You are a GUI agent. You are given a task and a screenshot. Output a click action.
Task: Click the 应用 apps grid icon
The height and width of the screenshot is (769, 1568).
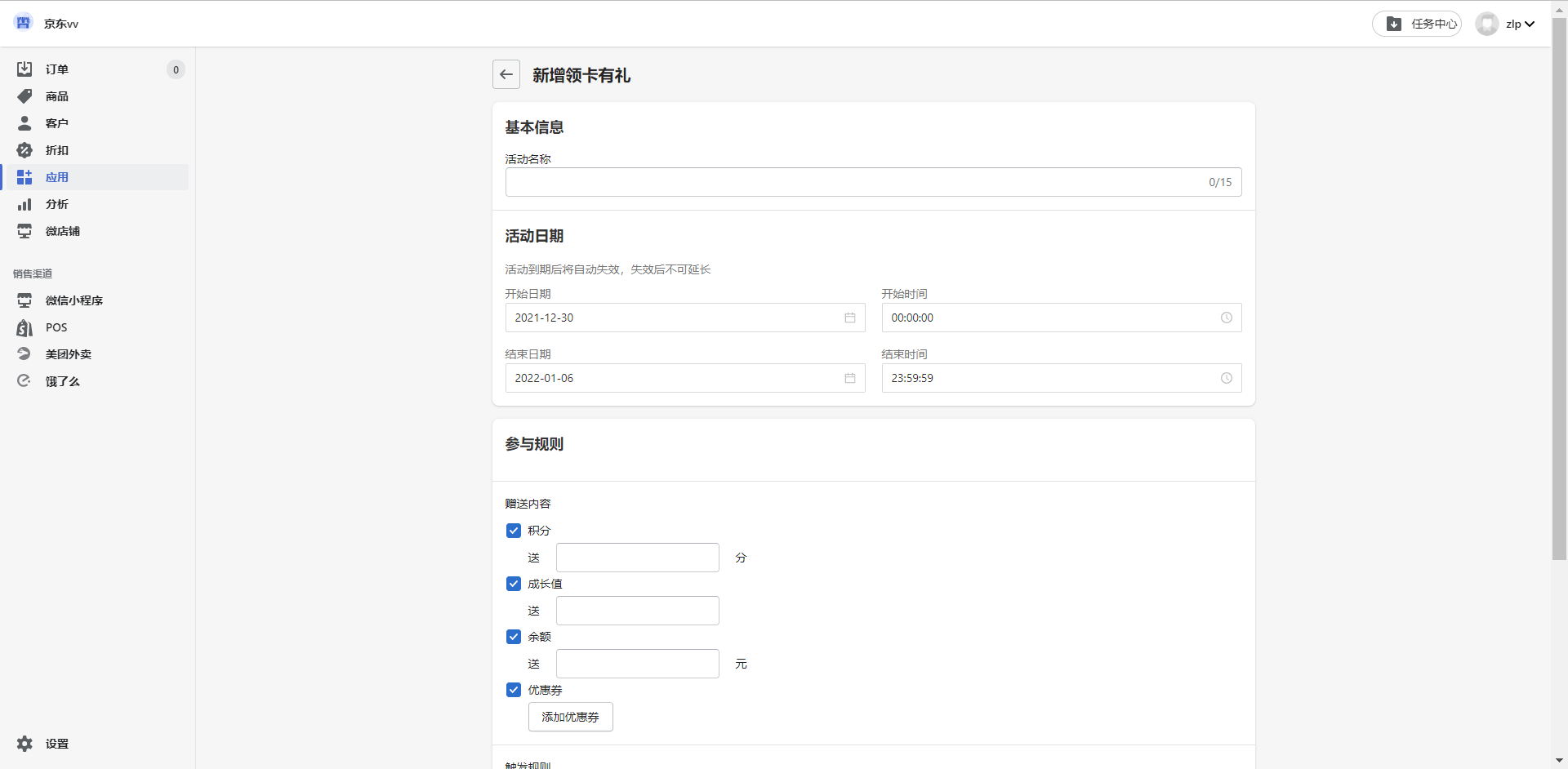pyautogui.click(x=24, y=177)
